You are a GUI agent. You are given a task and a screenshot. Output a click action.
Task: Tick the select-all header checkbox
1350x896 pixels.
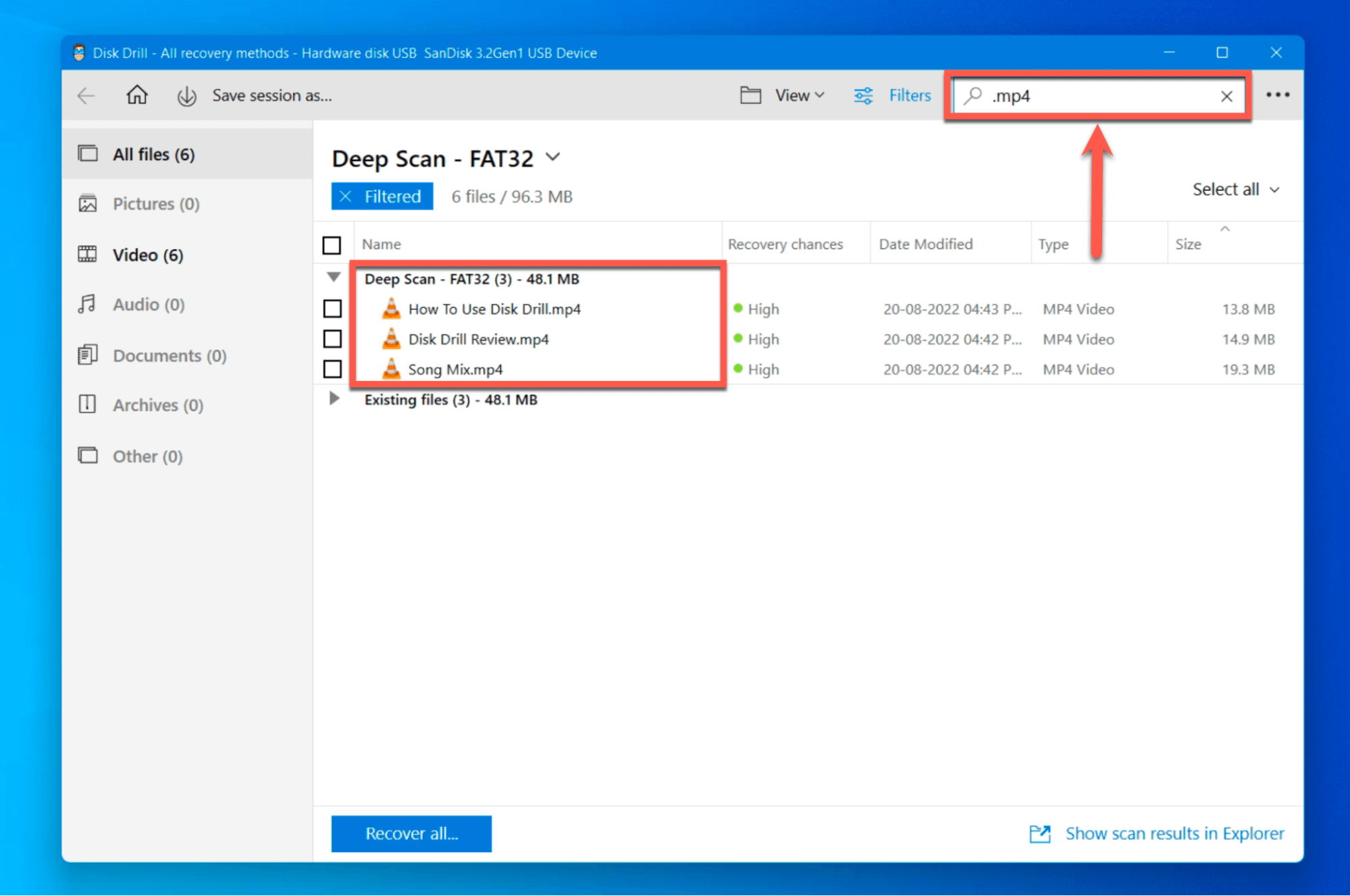[332, 245]
